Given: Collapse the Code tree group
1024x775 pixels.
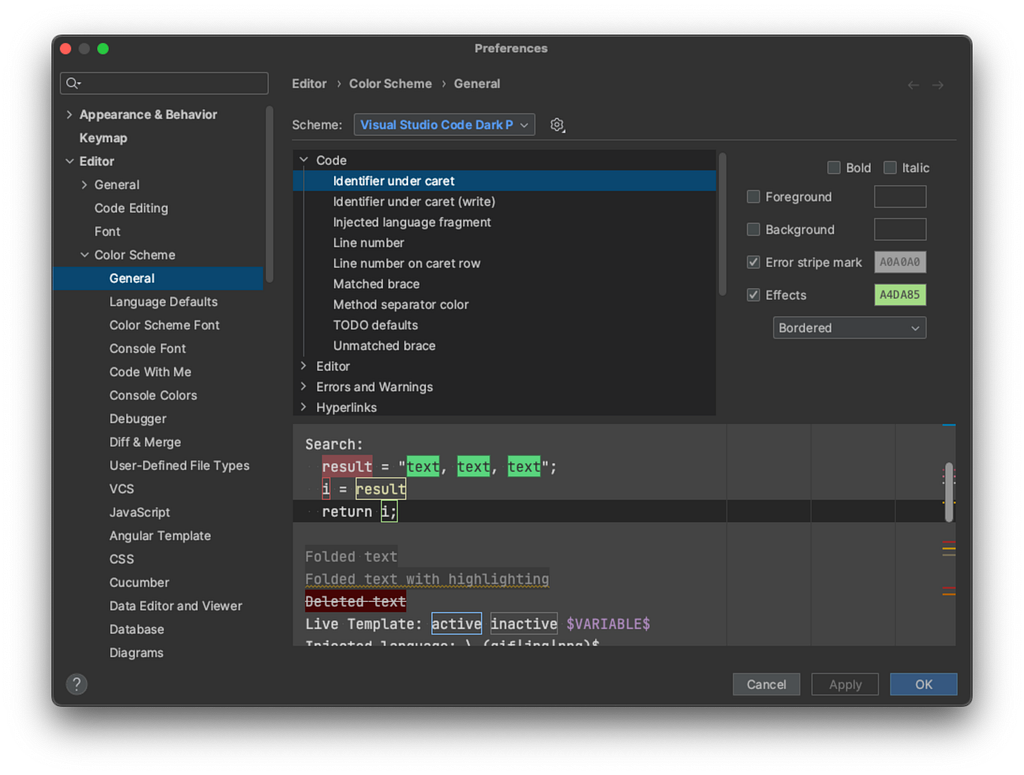Looking at the screenshot, I should pyautogui.click(x=304, y=160).
